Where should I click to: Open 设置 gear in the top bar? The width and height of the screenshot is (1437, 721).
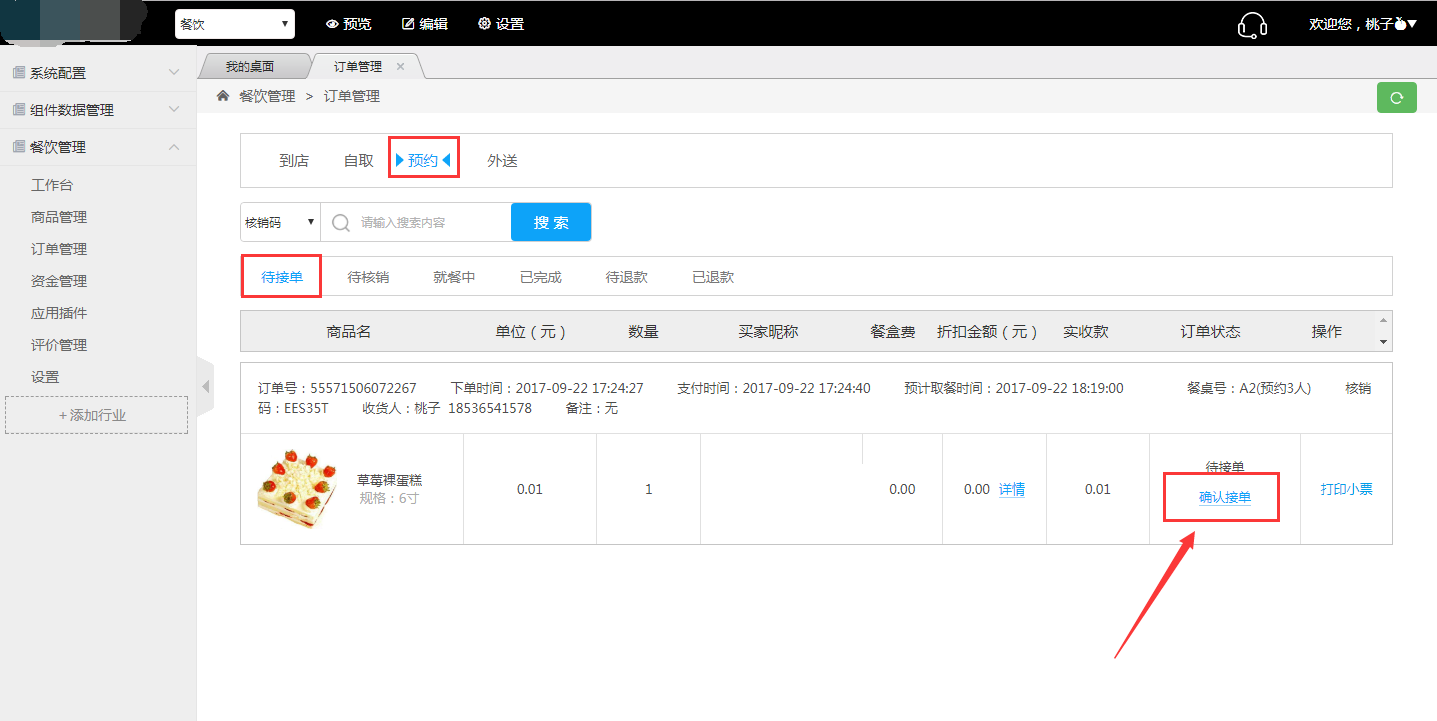click(x=501, y=24)
